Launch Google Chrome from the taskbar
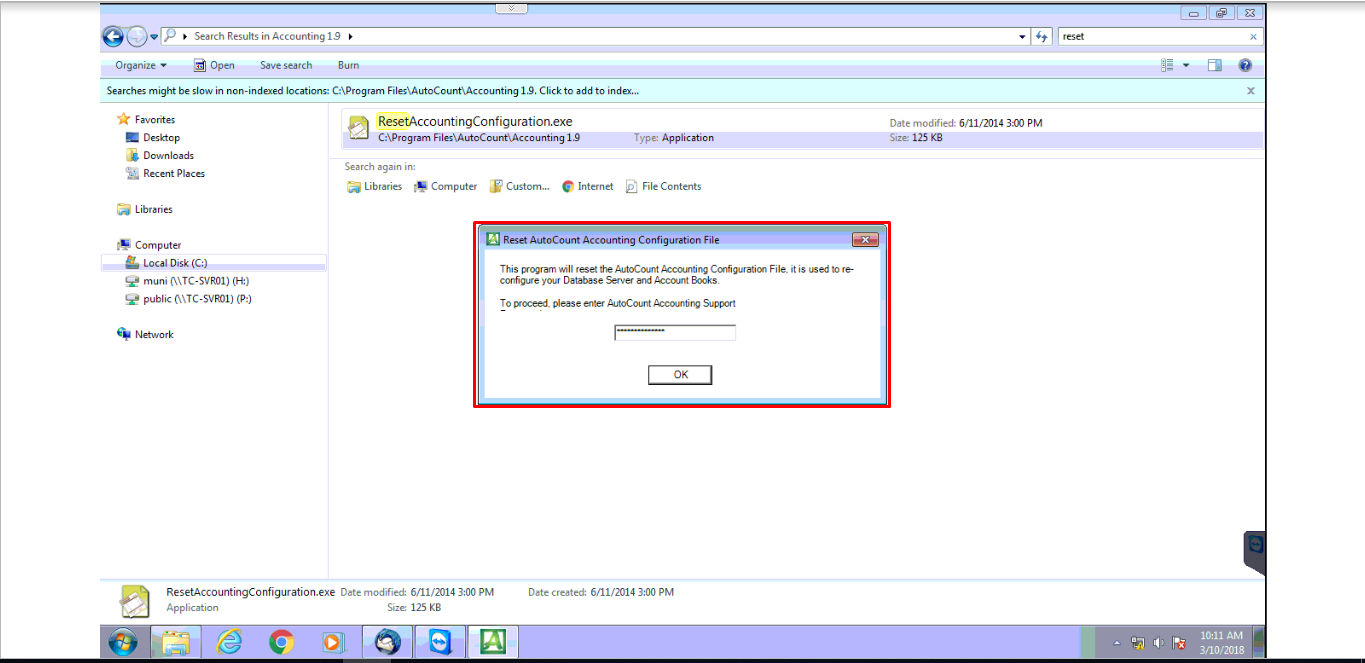 282,642
